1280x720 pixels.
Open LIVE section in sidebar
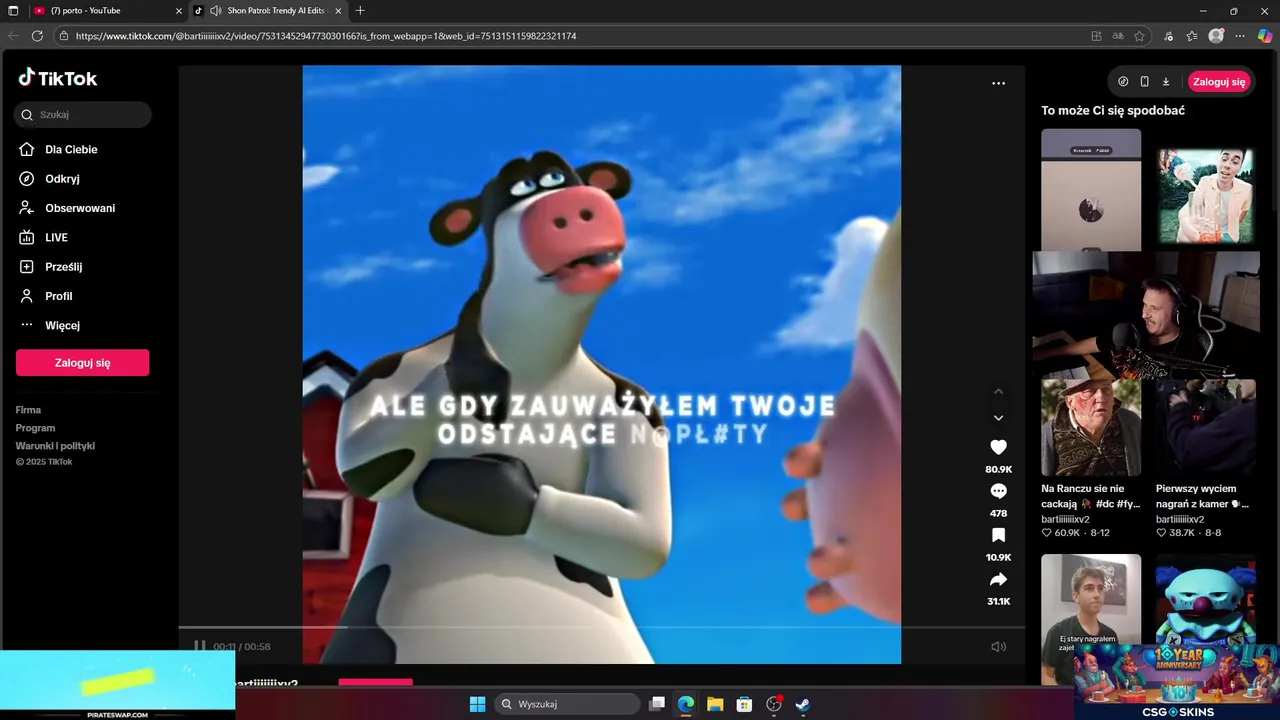(43, 238)
